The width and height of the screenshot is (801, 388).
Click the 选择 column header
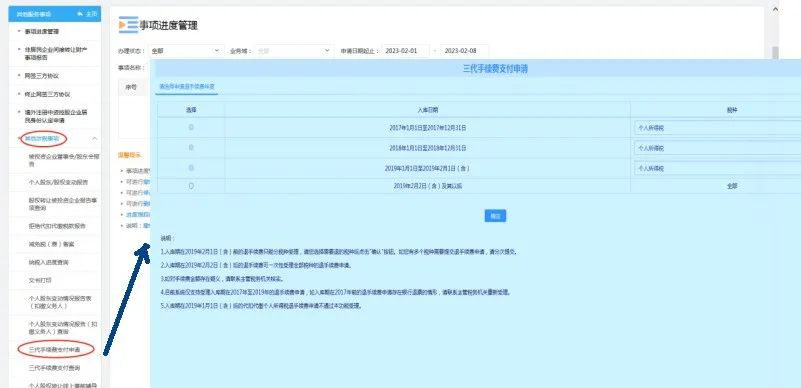coord(191,110)
